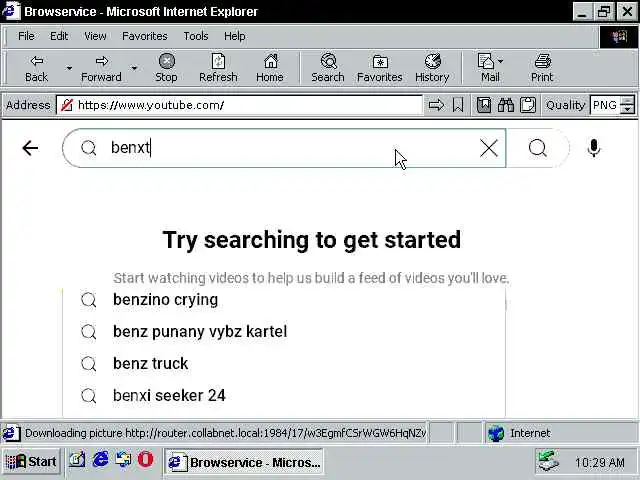640x480 pixels.
Task: Open the Tools menu
Action: (196, 36)
